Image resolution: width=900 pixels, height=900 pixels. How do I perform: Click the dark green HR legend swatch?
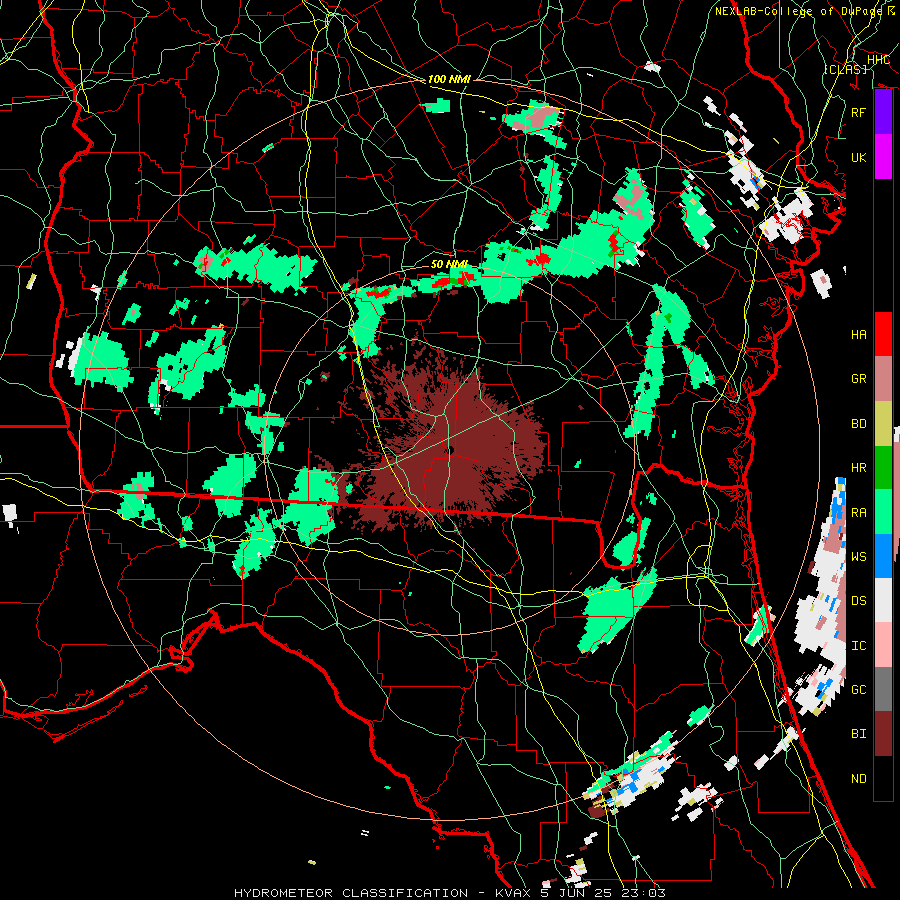pos(883,468)
